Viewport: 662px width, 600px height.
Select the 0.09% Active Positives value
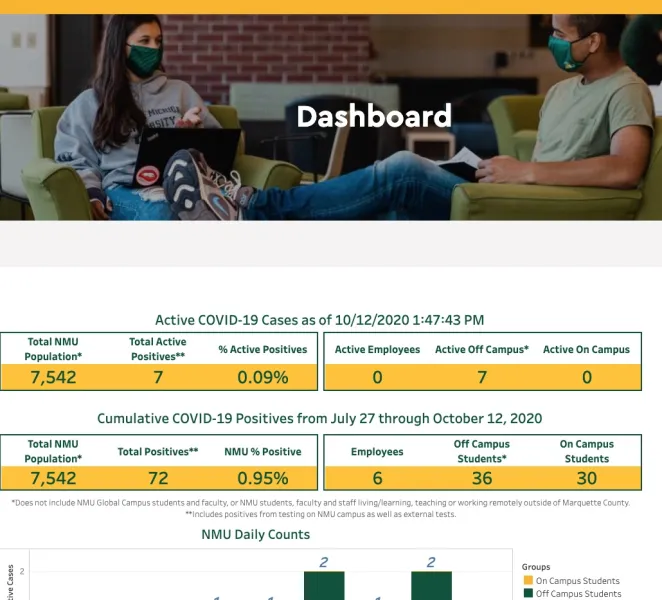(263, 377)
